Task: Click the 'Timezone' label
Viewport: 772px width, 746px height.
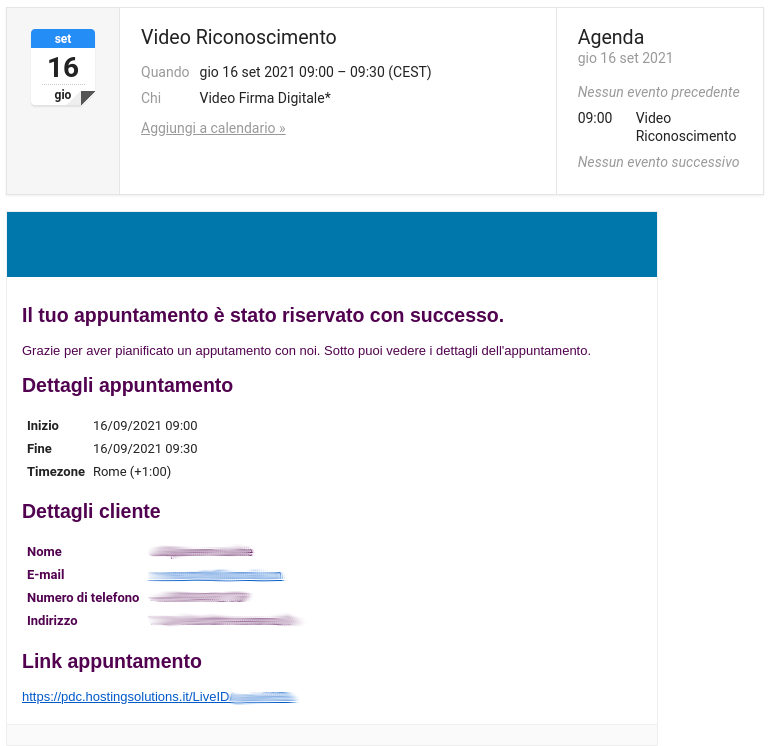Action: (x=56, y=472)
